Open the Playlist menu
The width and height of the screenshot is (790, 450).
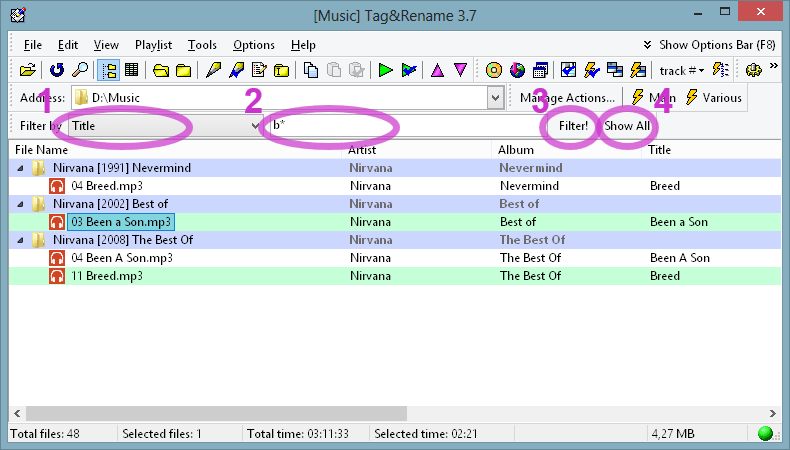pos(153,45)
